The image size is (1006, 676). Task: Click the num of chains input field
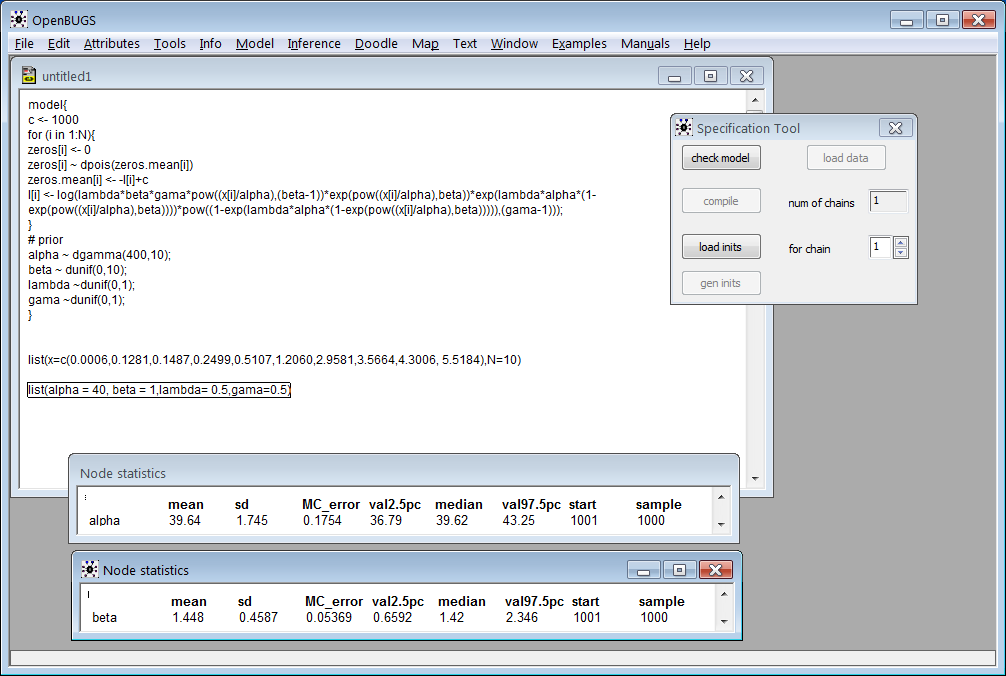889,201
